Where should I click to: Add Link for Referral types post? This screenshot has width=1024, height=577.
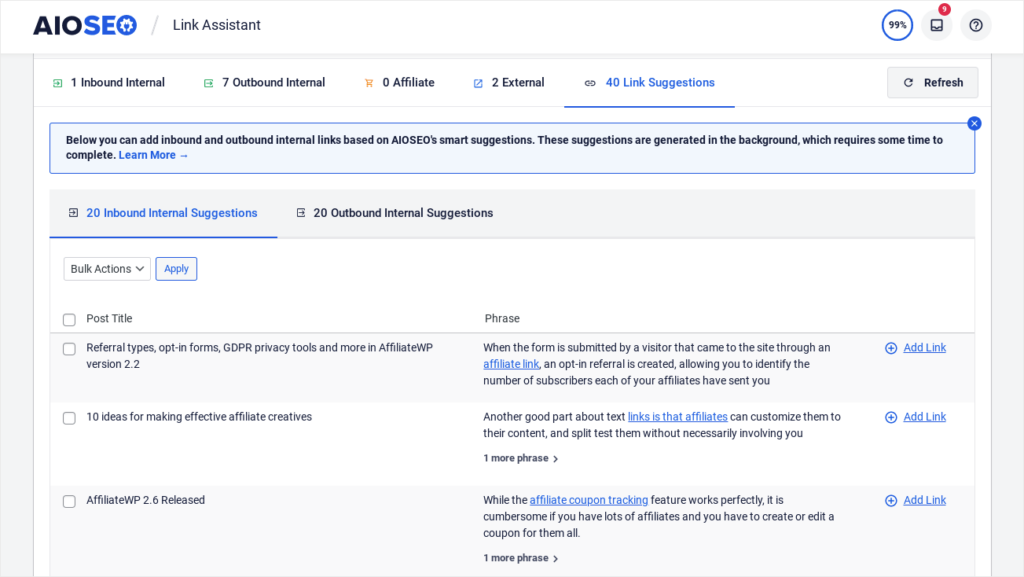924,348
